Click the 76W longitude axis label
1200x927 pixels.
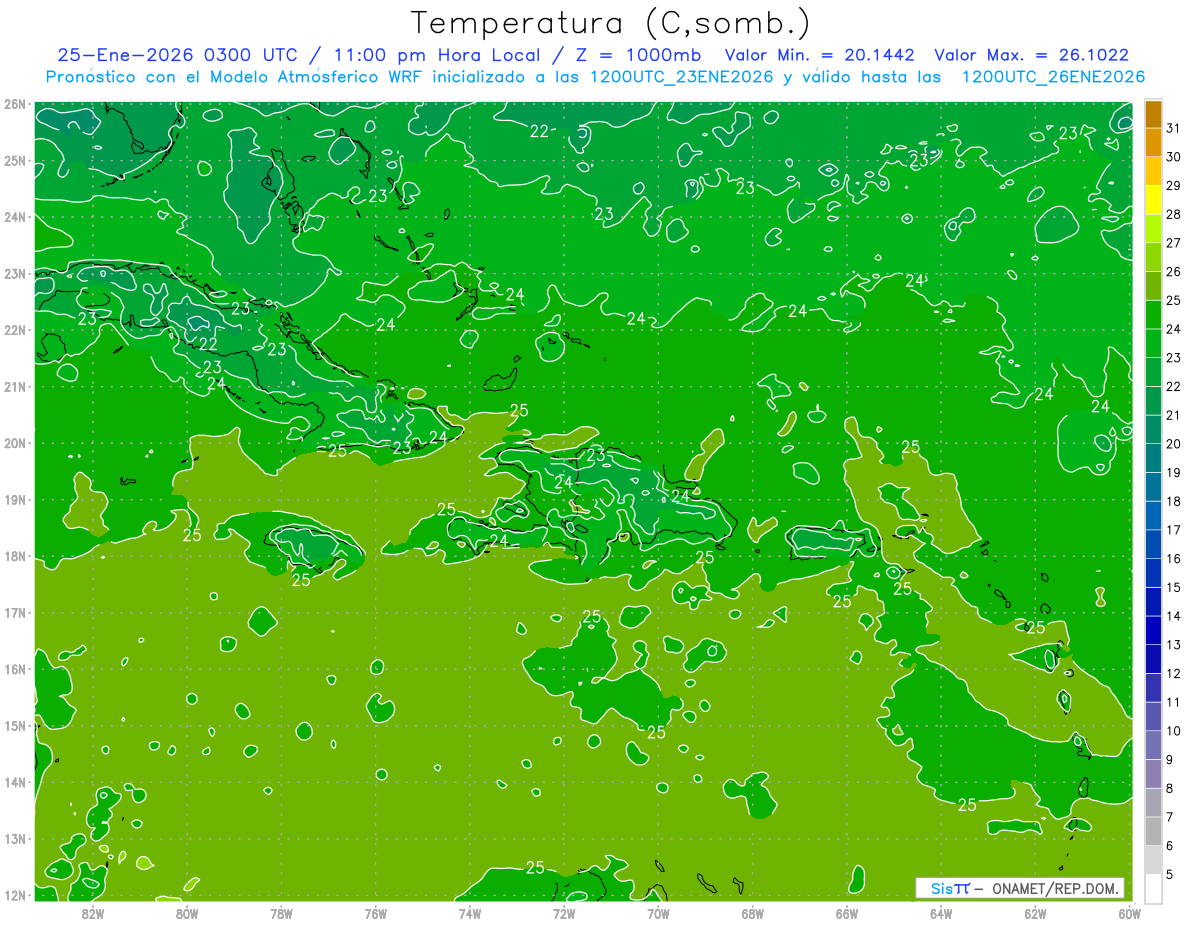(x=375, y=914)
